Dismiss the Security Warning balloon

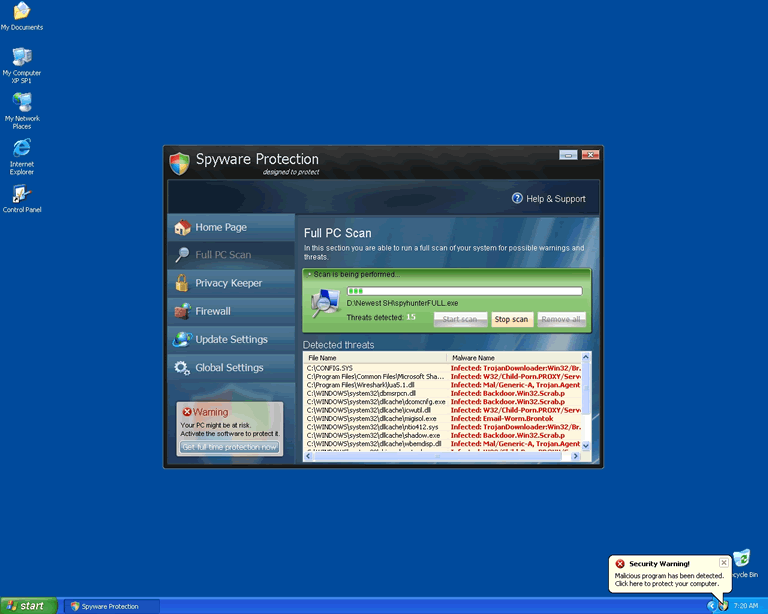724,563
